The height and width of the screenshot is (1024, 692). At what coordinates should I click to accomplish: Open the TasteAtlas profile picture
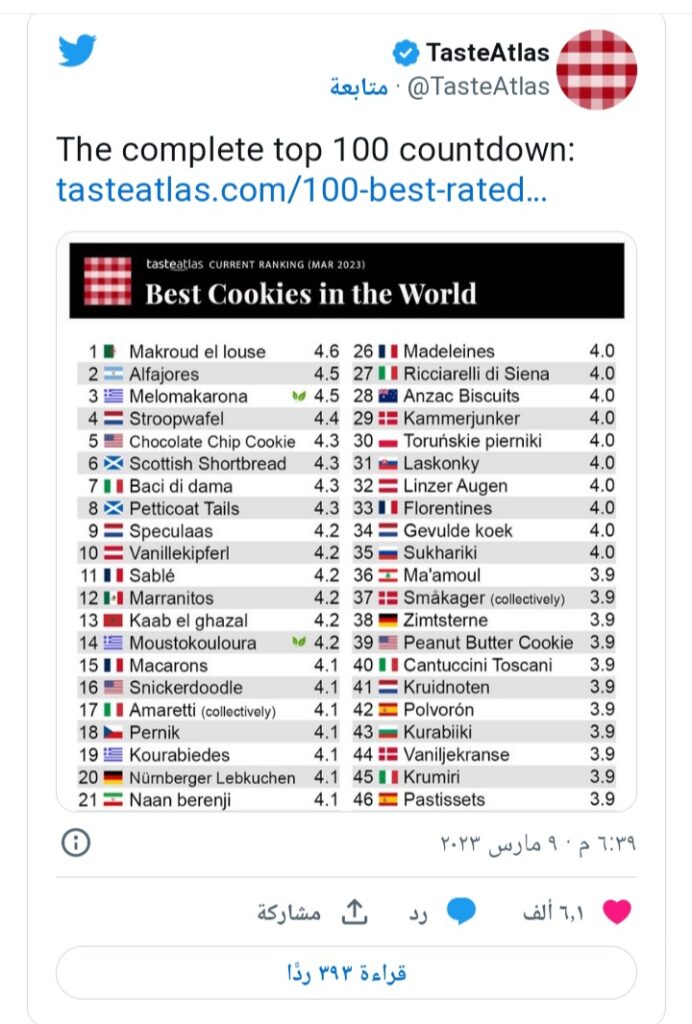596,69
